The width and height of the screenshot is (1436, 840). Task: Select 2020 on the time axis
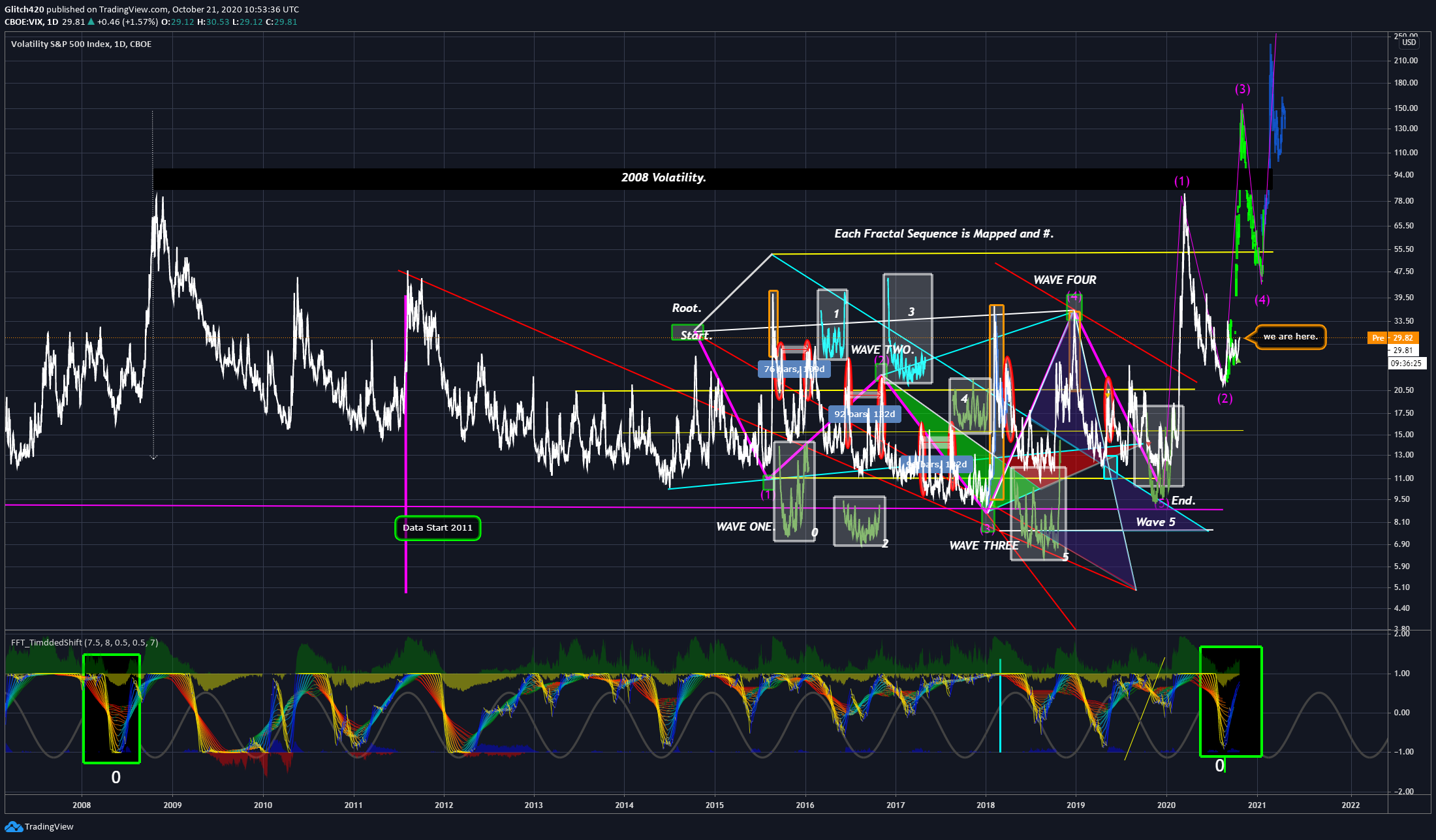[1166, 805]
